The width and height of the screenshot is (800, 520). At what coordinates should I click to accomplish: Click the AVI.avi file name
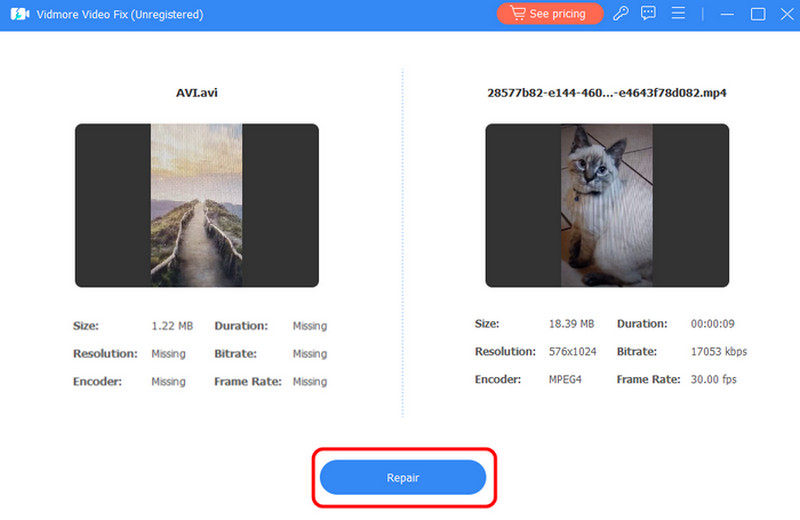tap(197, 93)
